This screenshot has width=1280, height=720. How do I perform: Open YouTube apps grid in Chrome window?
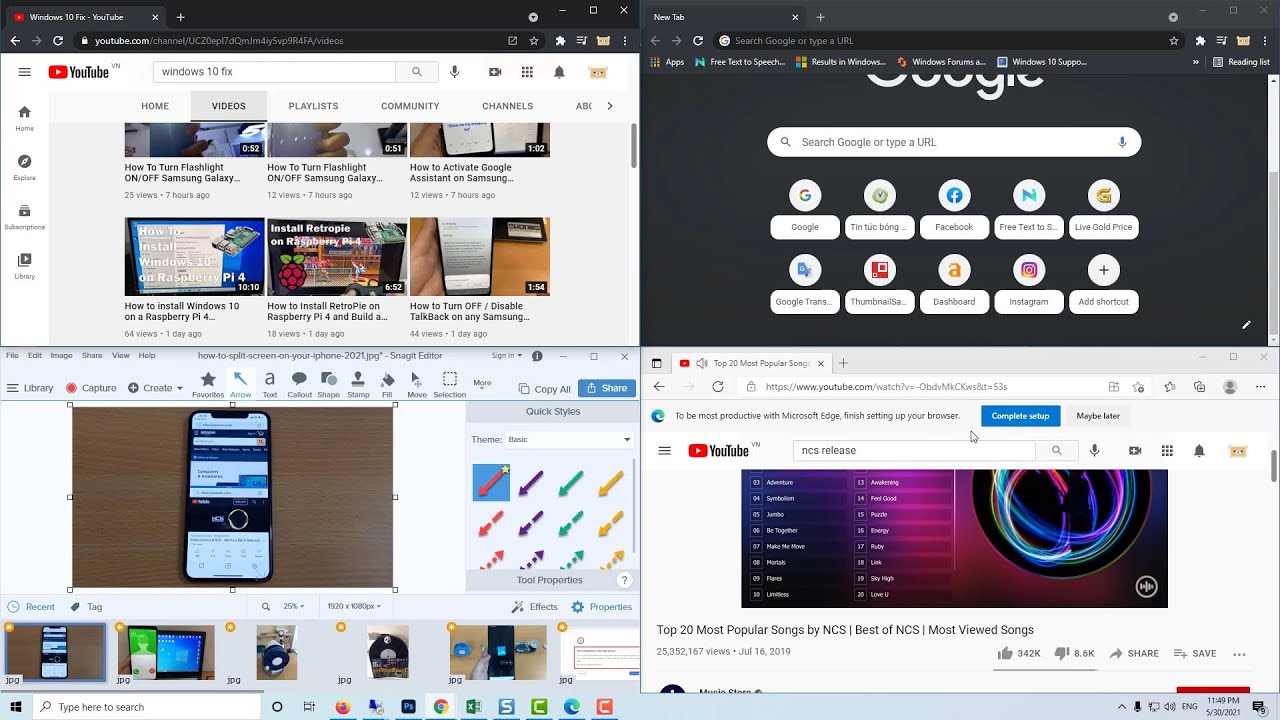coord(527,72)
